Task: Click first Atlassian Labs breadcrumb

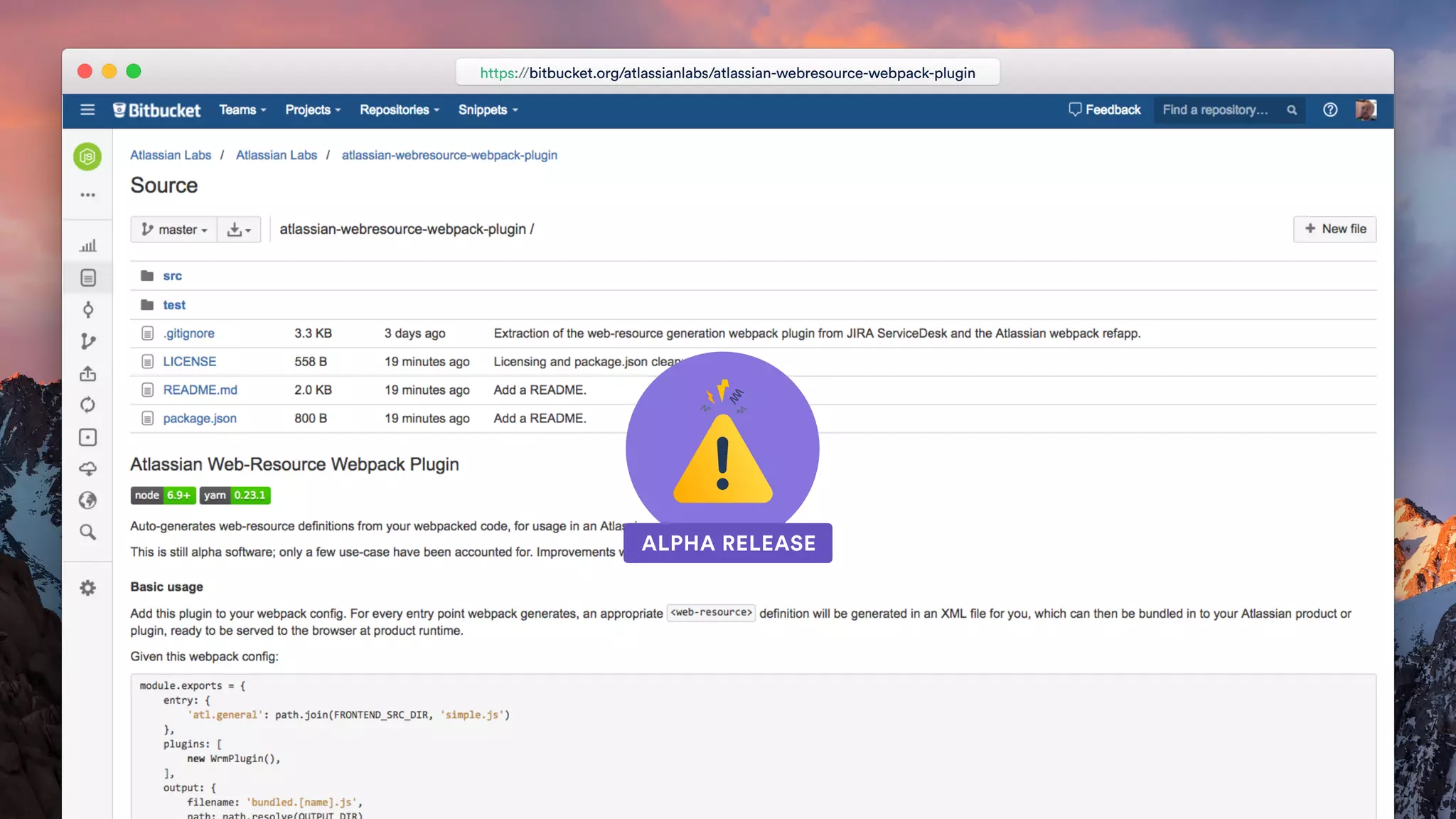Action: pos(171,155)
